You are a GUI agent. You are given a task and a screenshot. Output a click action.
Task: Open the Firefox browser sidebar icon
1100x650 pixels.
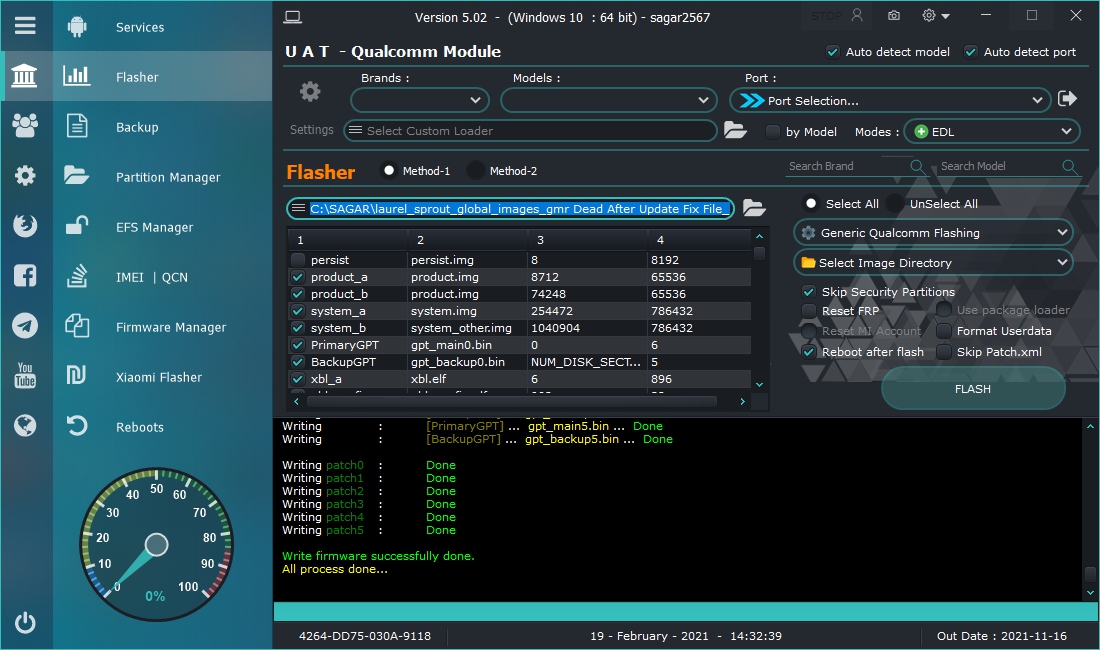25,225
